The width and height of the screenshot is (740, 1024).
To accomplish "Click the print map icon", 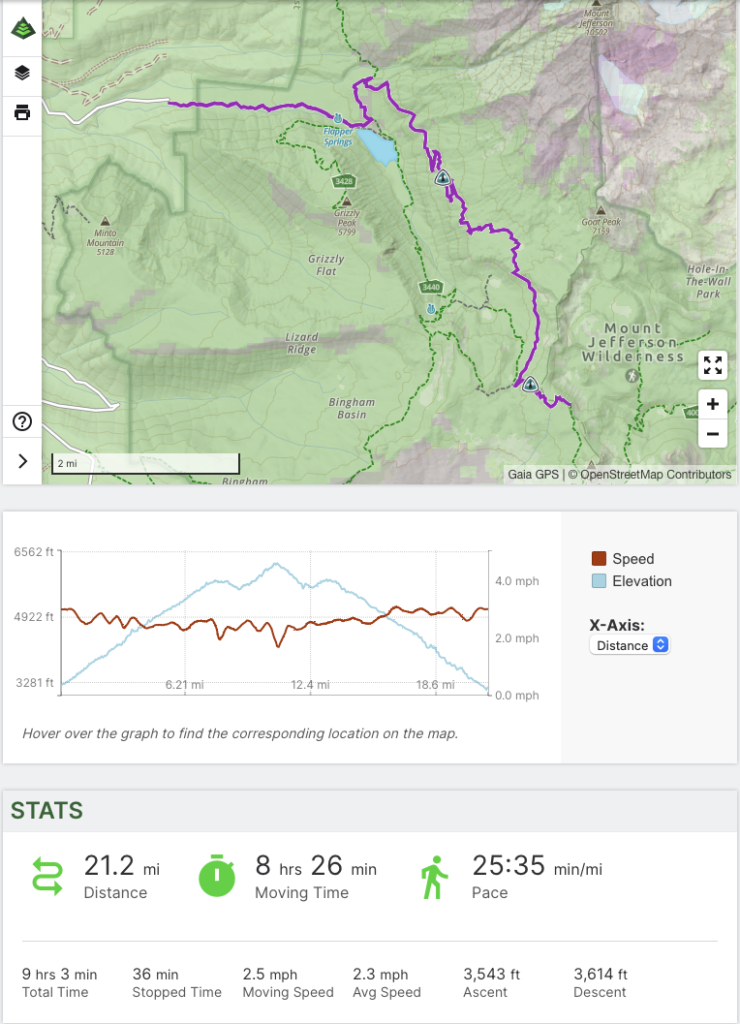I will tap(21, 112).
